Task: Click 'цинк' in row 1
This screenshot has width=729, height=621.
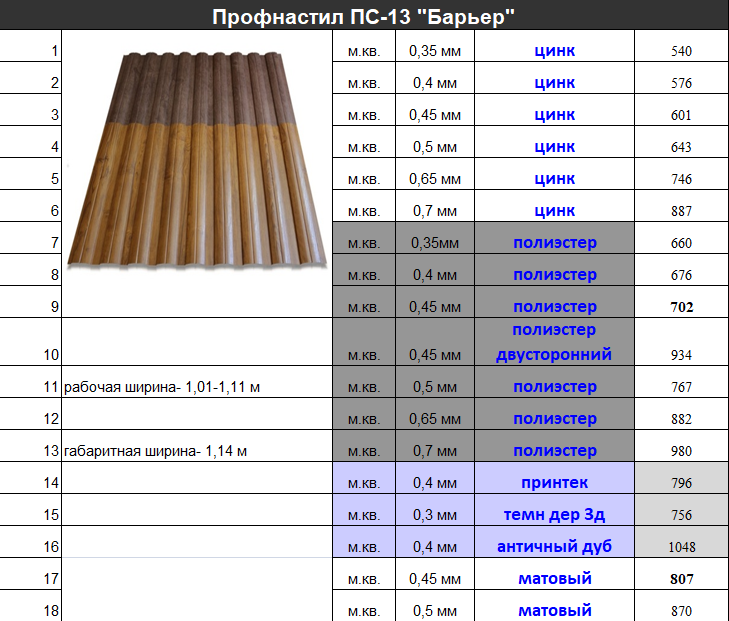Action: (x=555, y=51)
